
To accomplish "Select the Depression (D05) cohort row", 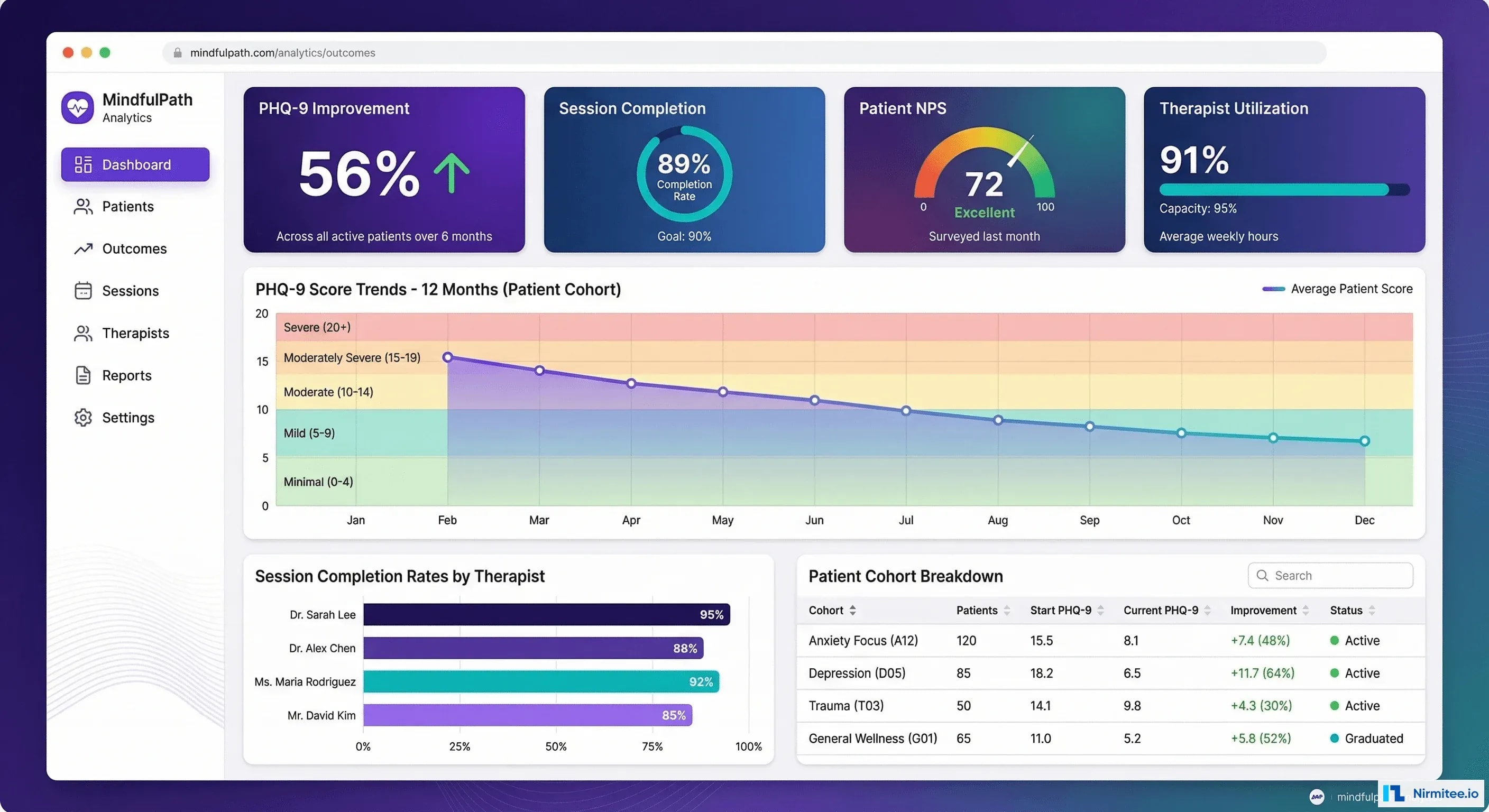I will pos(1110,673).
